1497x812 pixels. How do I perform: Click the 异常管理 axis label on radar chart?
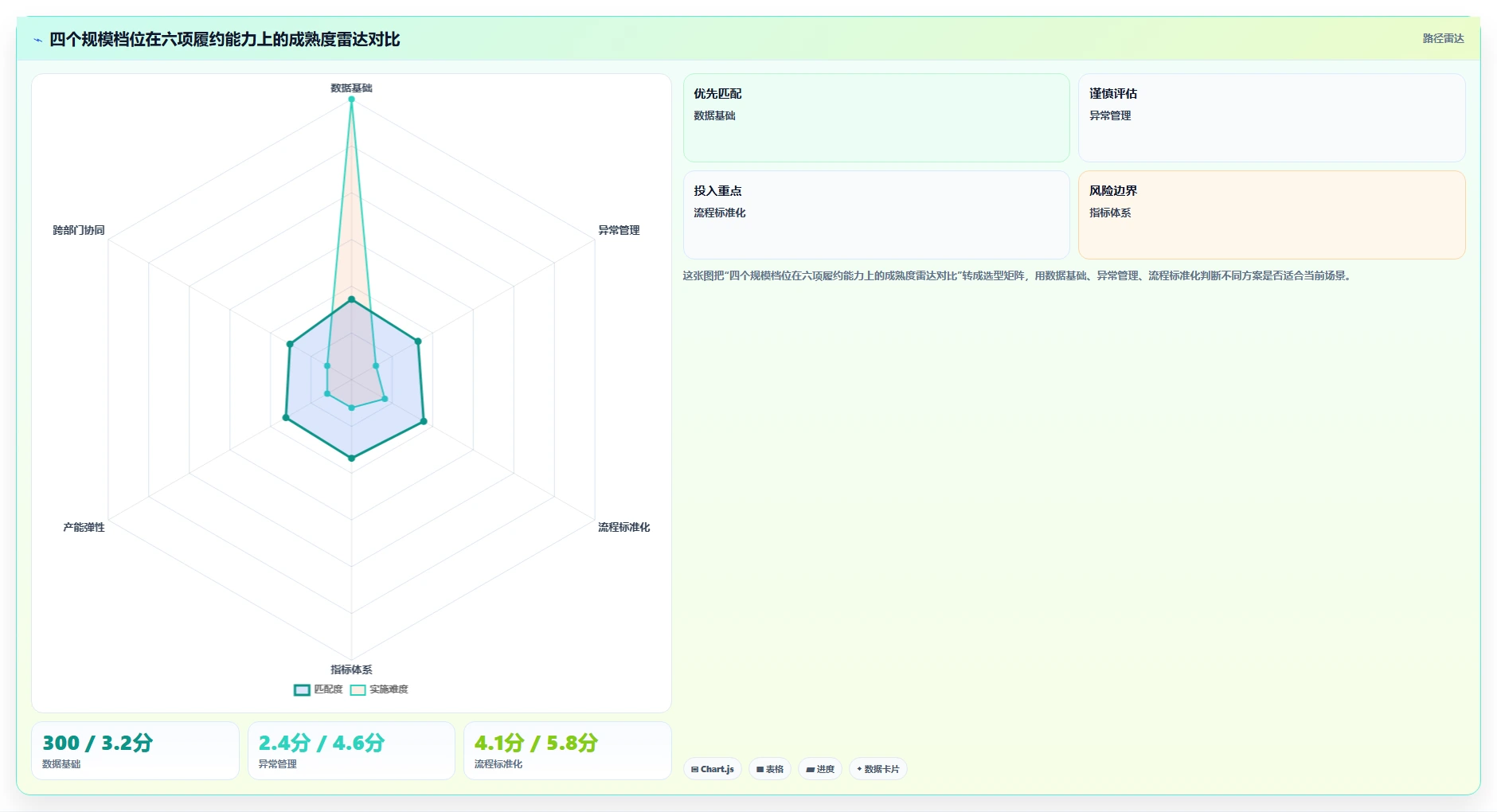[x=619, y=230]
